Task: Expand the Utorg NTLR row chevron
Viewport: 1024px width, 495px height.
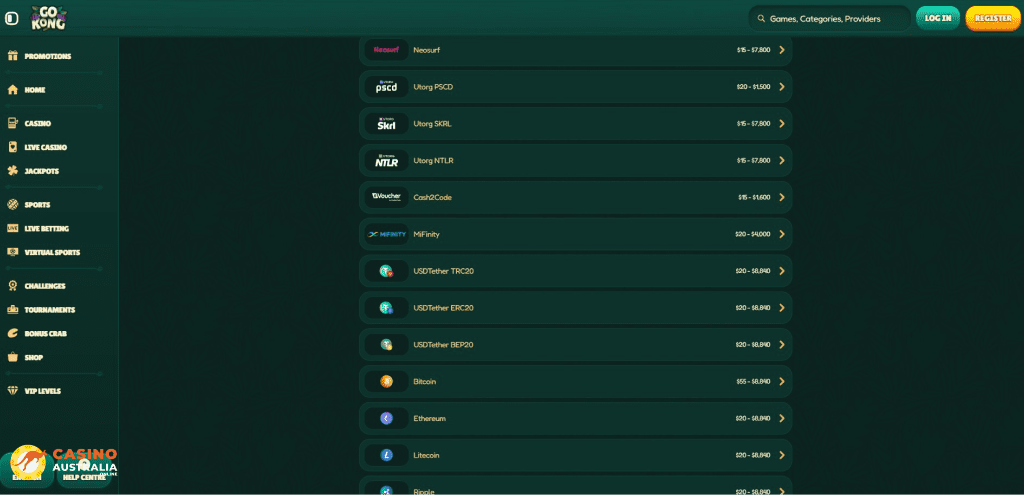Action: tap(782, 161)
